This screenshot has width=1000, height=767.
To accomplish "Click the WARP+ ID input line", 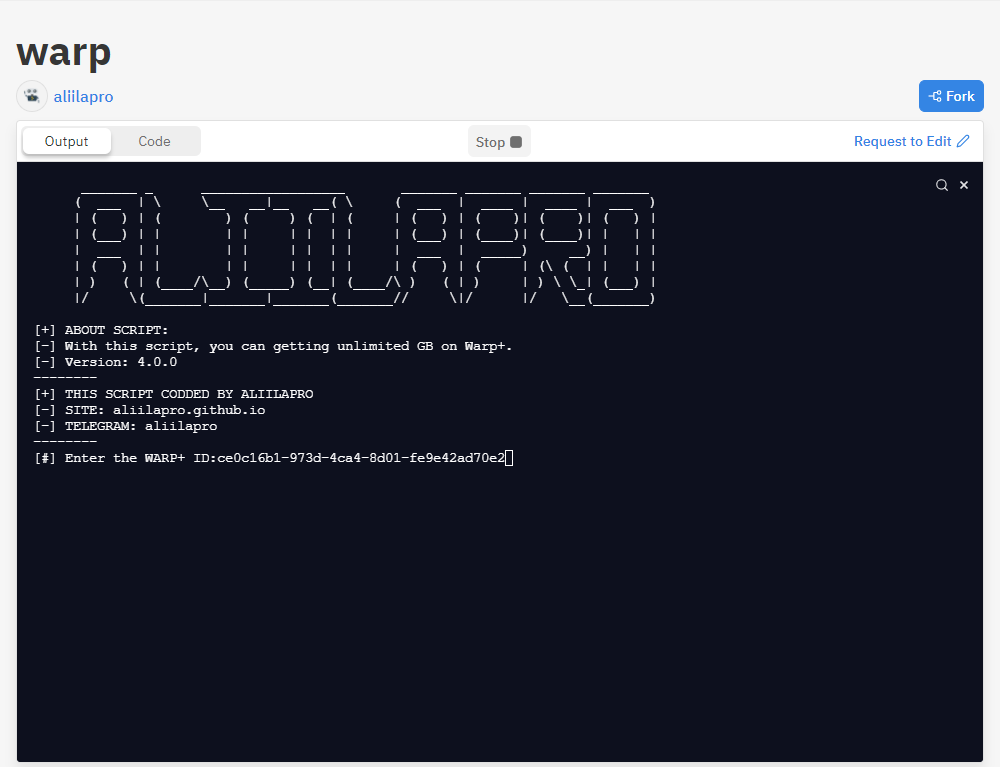I will [274, 458].
